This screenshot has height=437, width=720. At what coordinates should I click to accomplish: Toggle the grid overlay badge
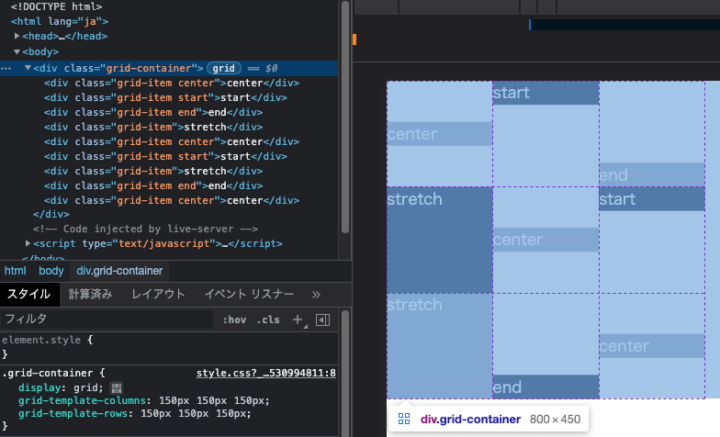pos(224,68)
